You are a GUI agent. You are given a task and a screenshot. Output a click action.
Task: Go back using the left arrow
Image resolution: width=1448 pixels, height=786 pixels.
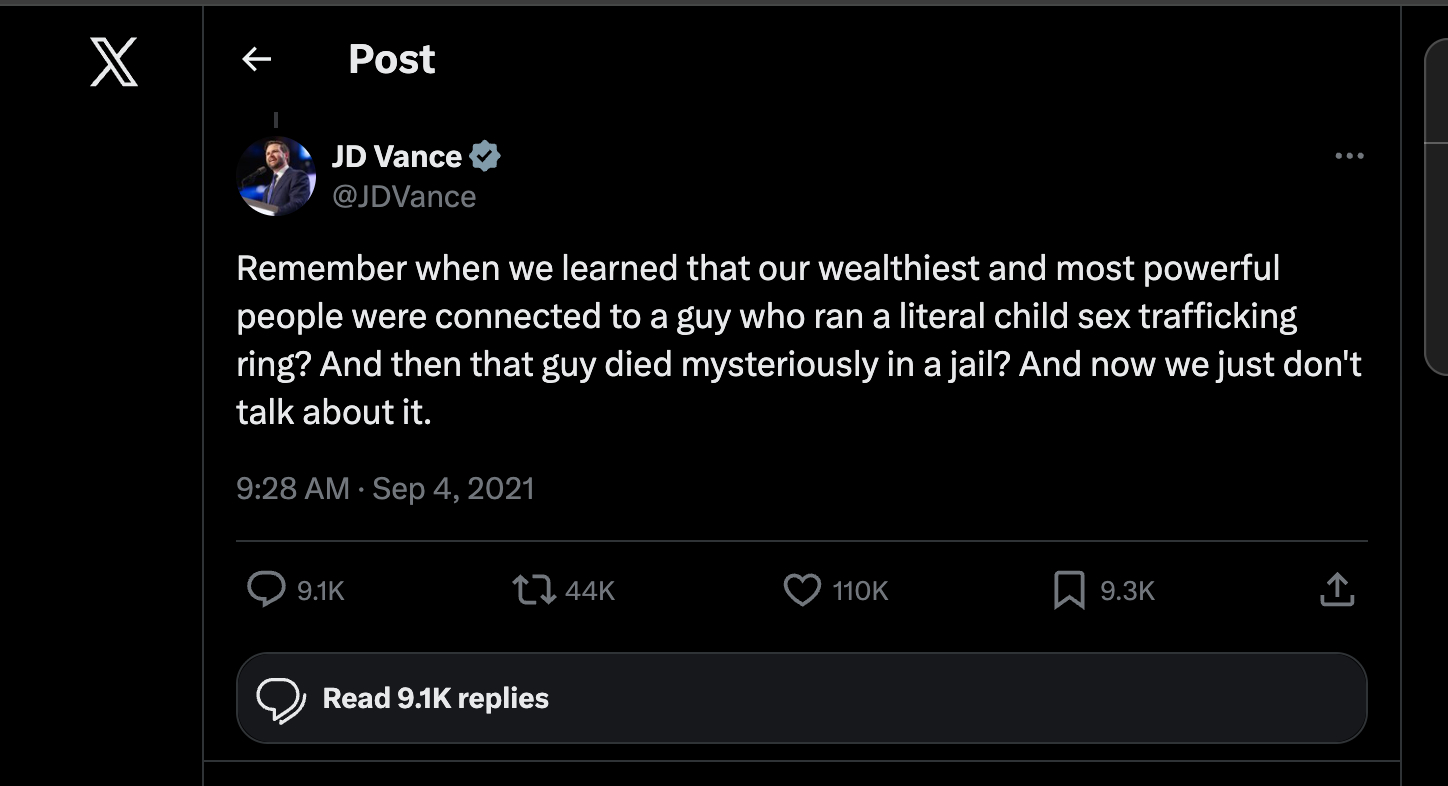pyautogui.click(x=257, y=60)
